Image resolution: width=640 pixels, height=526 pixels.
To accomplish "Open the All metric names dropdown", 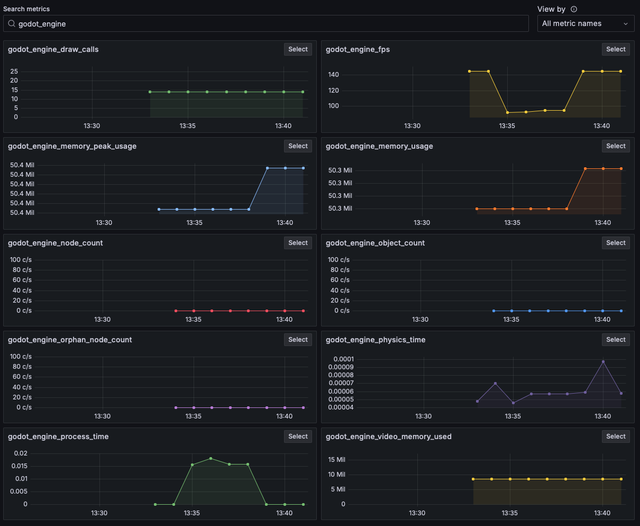I will 585,24.
